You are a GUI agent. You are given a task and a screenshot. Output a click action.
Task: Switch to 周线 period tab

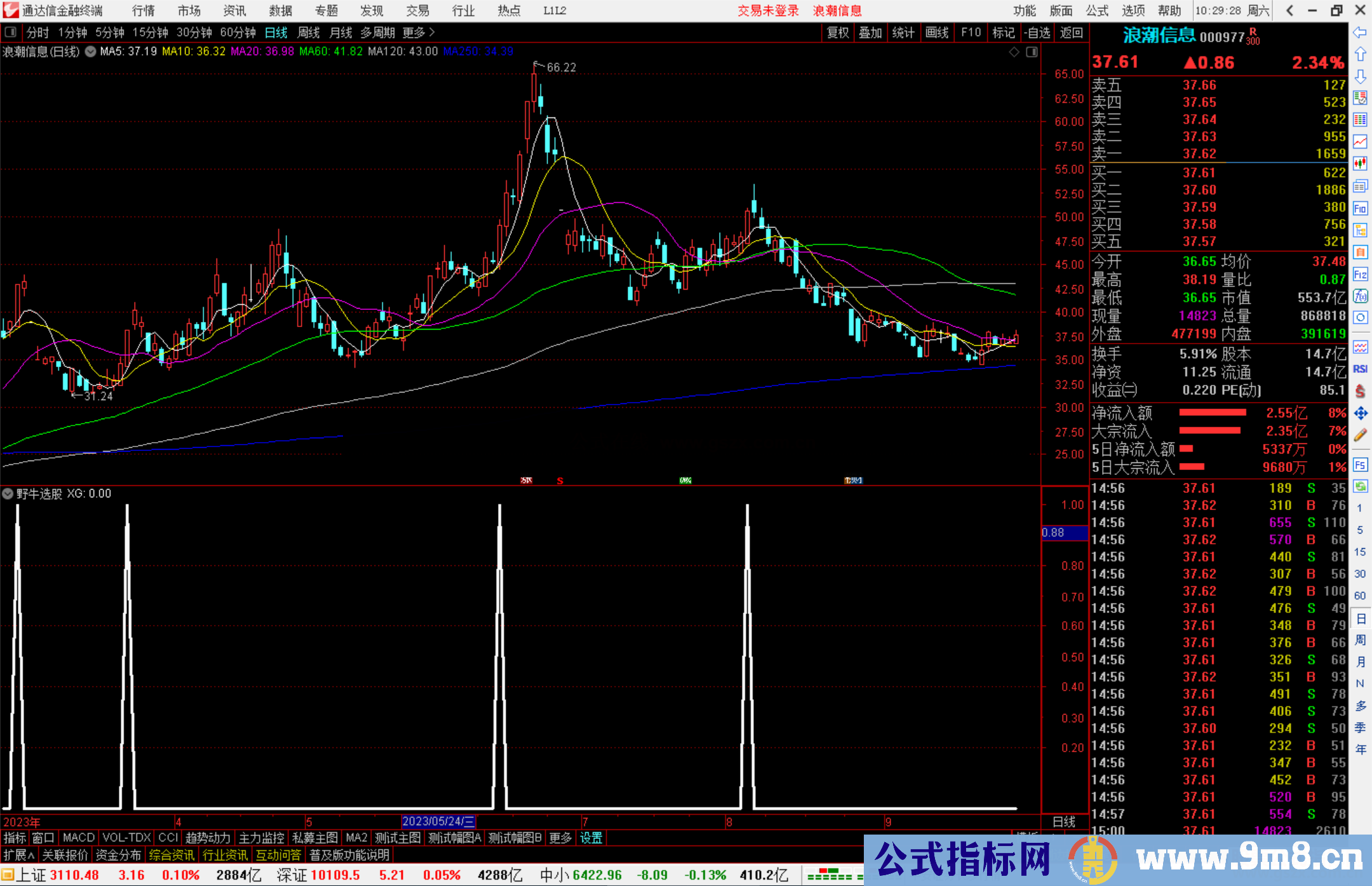tap(309, 32)
